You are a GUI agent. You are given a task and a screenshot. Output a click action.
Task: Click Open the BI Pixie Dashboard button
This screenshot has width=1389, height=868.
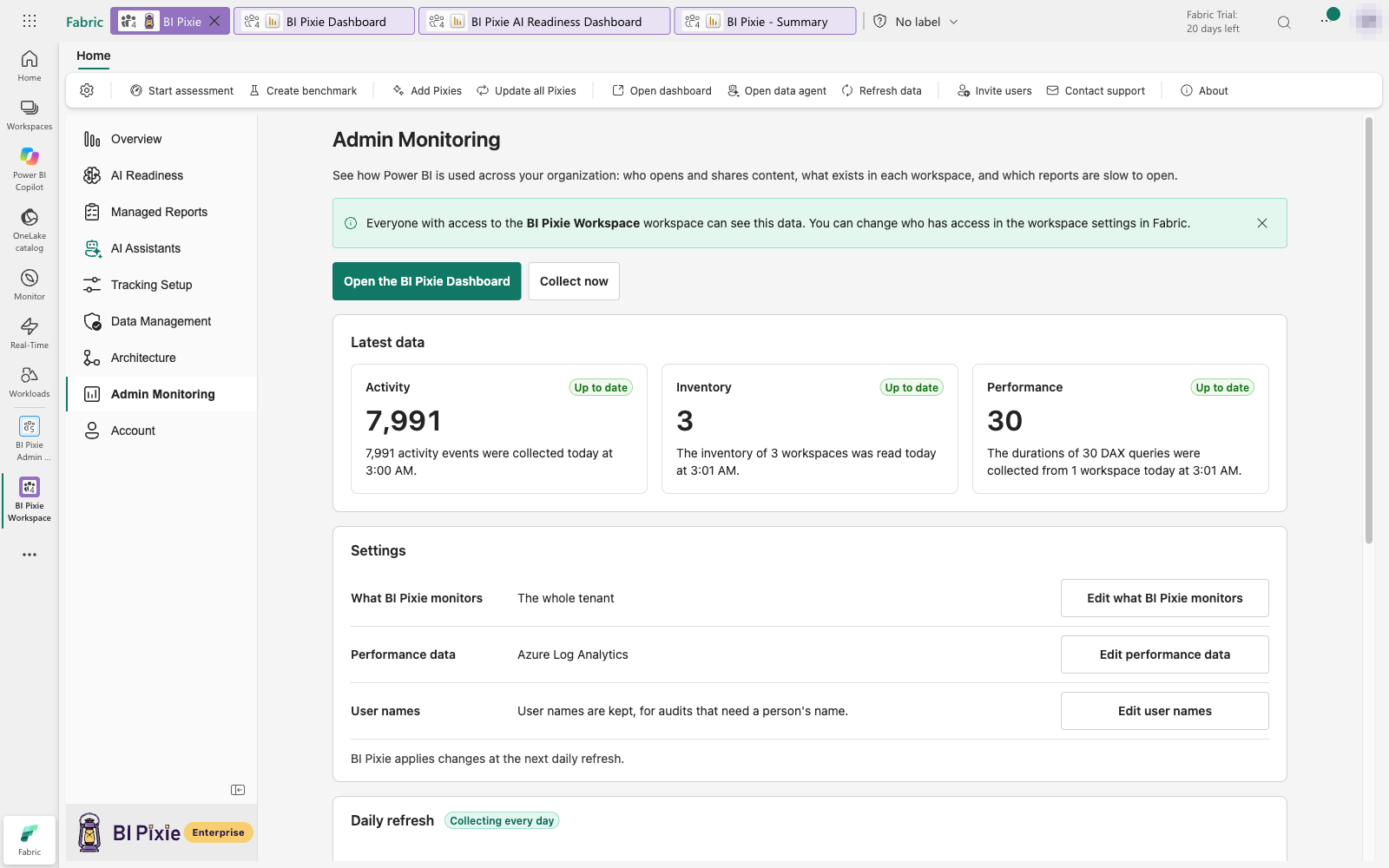coord(426,281)
